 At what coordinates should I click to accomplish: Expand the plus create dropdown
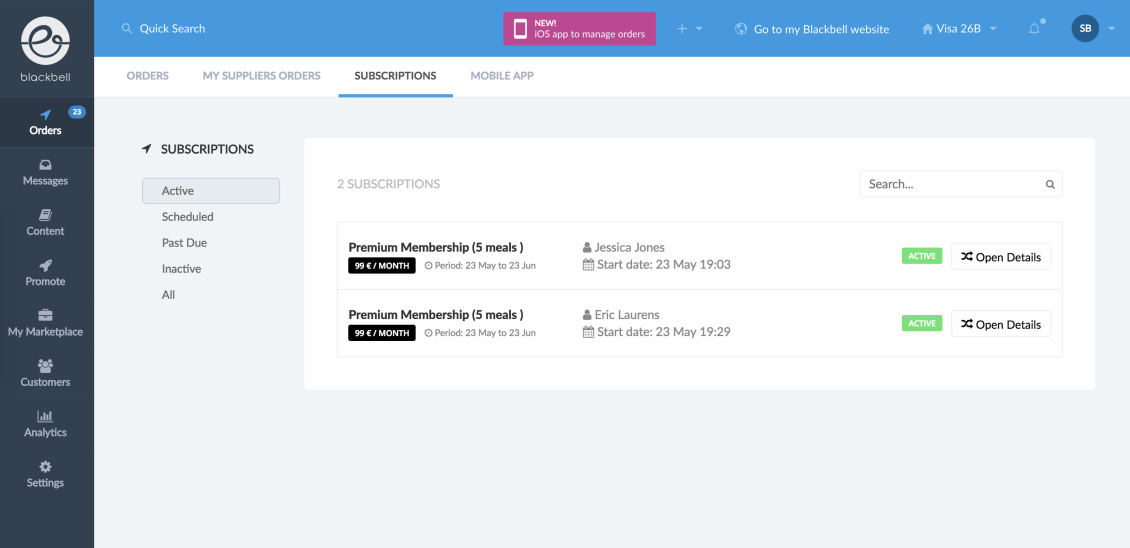click(x=690, y=29)
